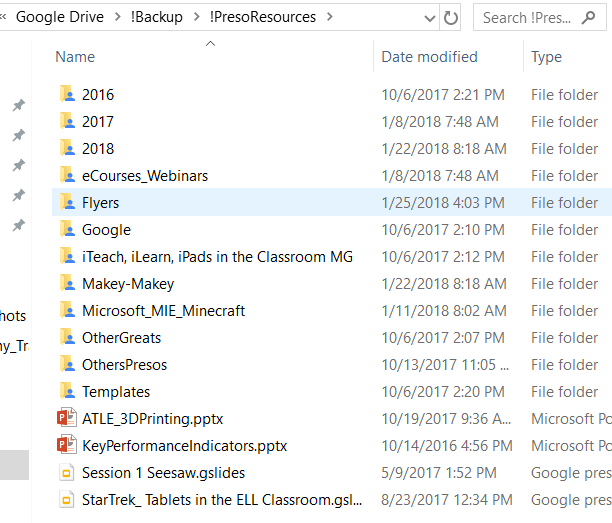Image resolution: width=612 pixels, height=523 pixels.
Task: Click the Session 1 Seesaw.gslides file icon
Action: (66, 473)
